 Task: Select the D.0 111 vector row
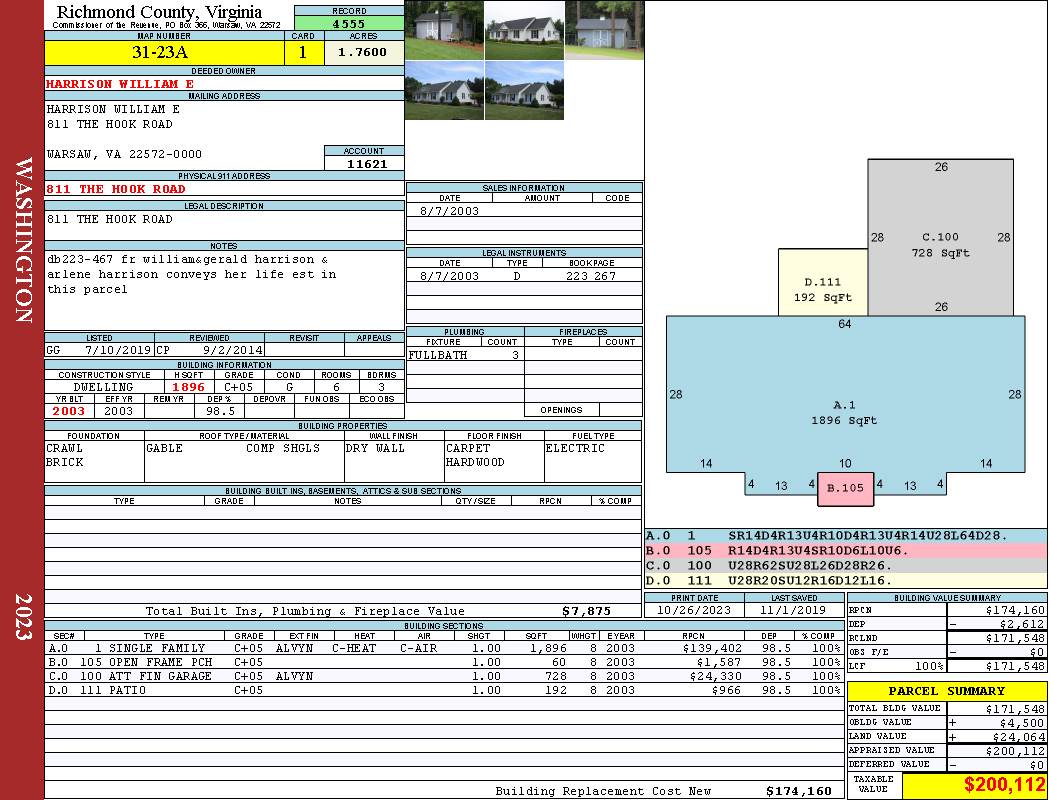tap(846, 580)
